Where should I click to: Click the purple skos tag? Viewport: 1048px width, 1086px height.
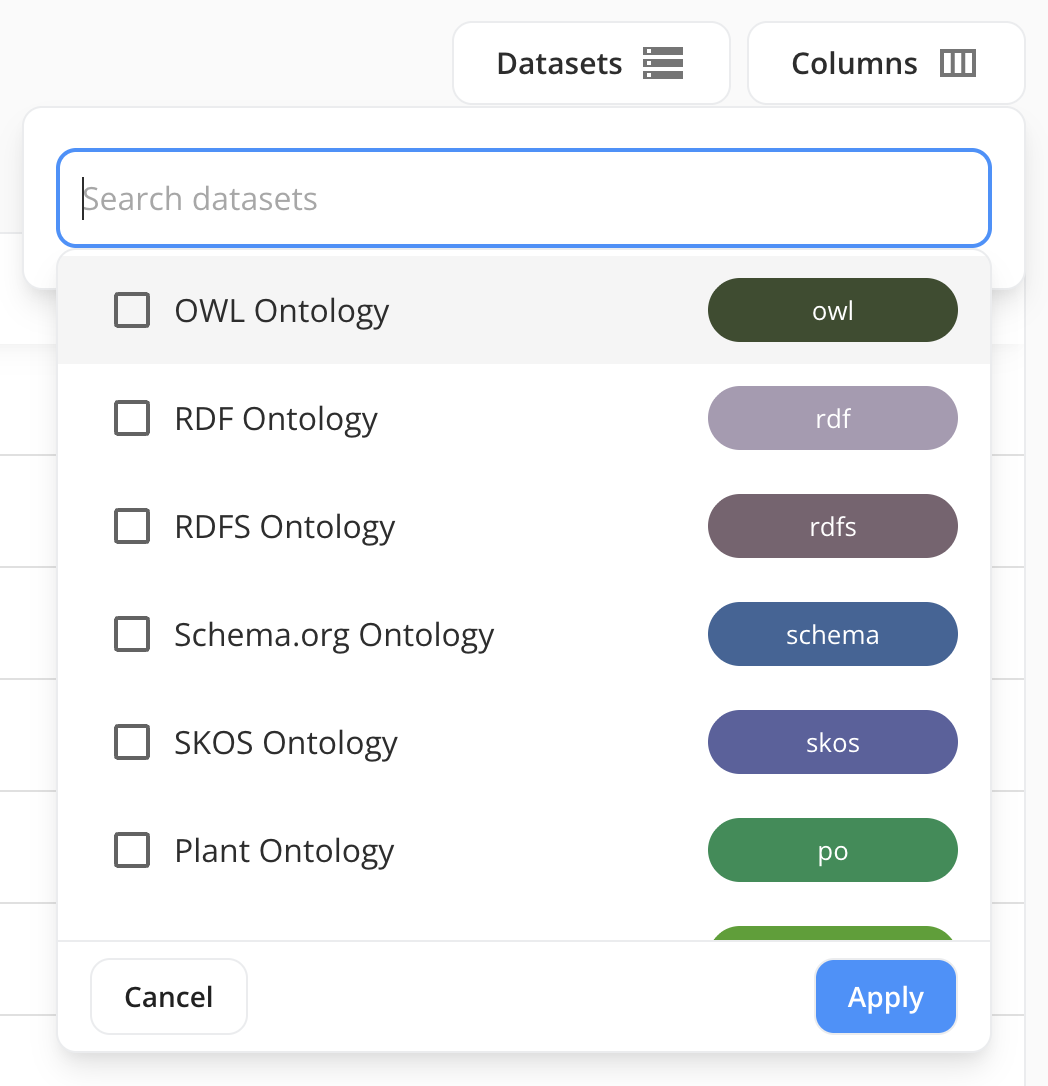tap(832, 742)
